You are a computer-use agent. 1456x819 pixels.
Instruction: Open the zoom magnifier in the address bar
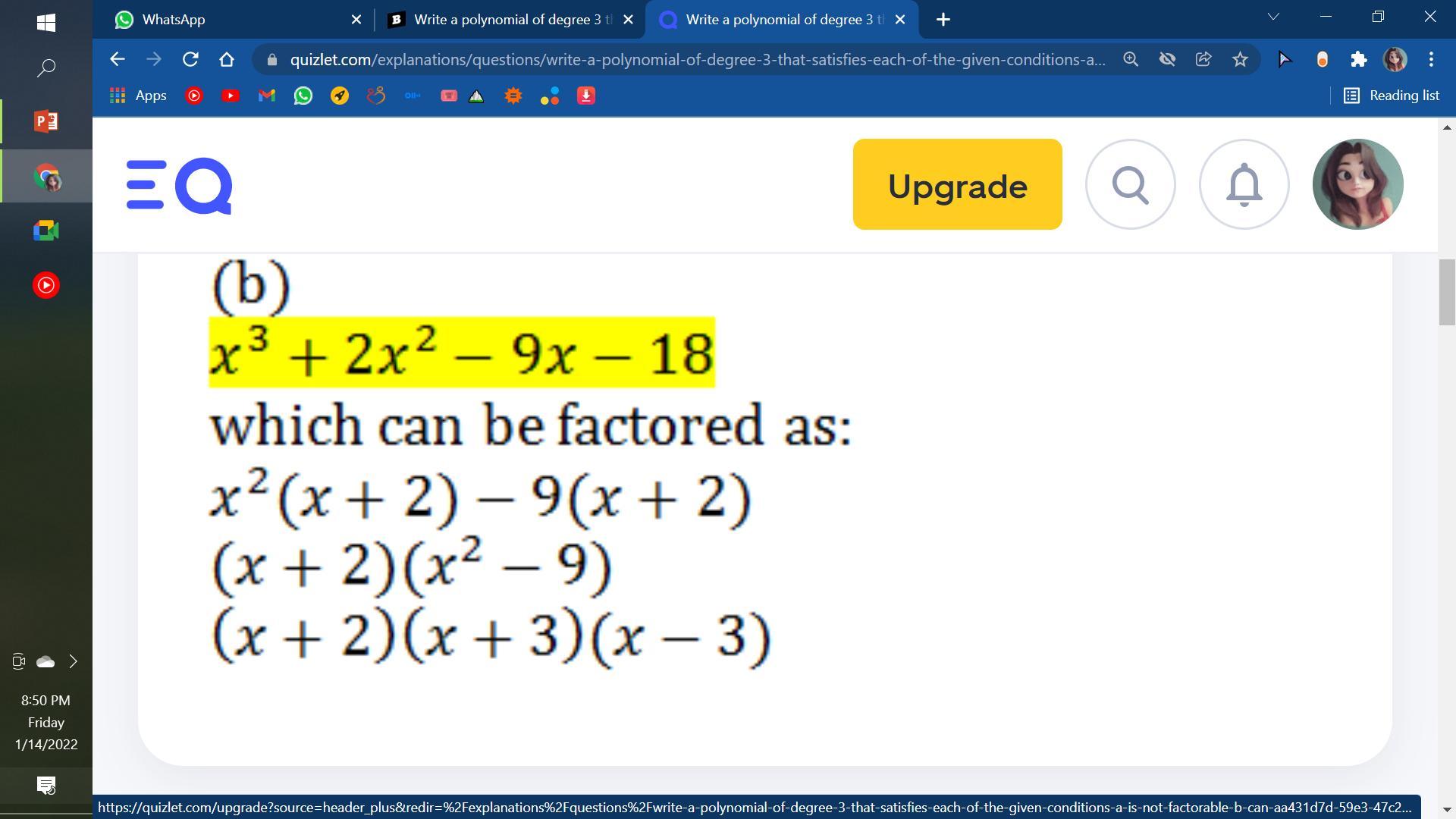pyautogui.click(x=1131, y=59)
